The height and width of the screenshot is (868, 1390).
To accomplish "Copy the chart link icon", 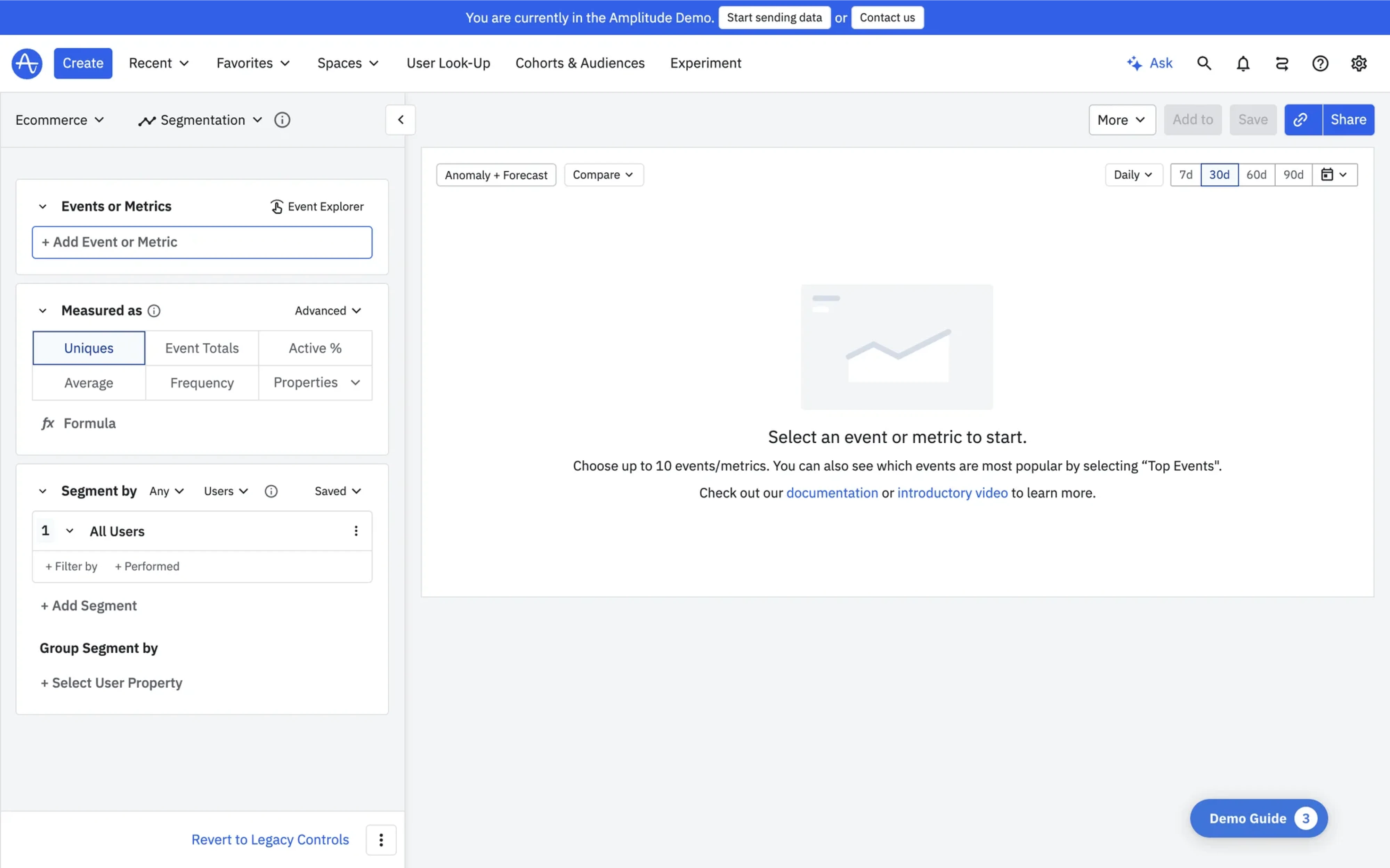I will click(1302, 120).
